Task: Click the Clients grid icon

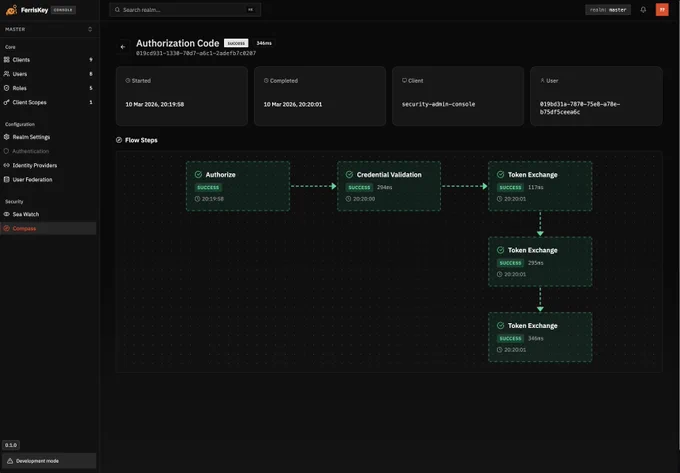Action: [x=7, y=60]
